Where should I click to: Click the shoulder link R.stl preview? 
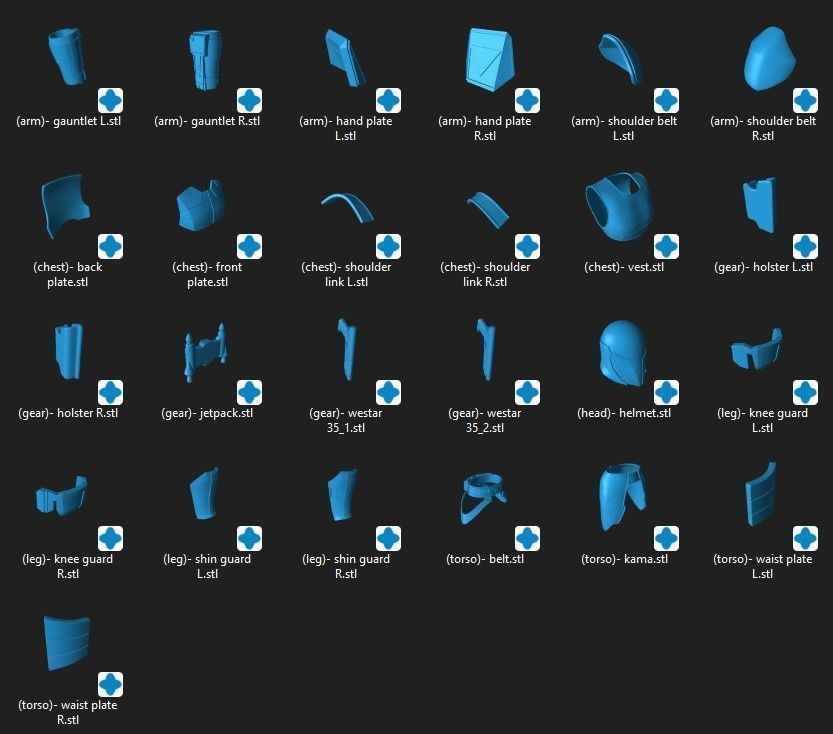[x=487, y=209]
